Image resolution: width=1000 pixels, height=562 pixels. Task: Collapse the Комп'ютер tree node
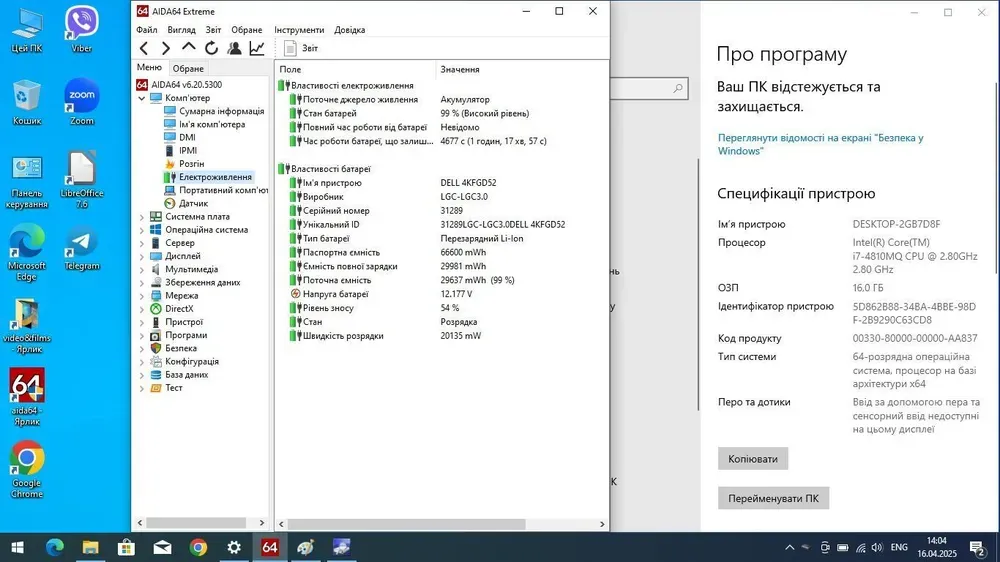142,98
